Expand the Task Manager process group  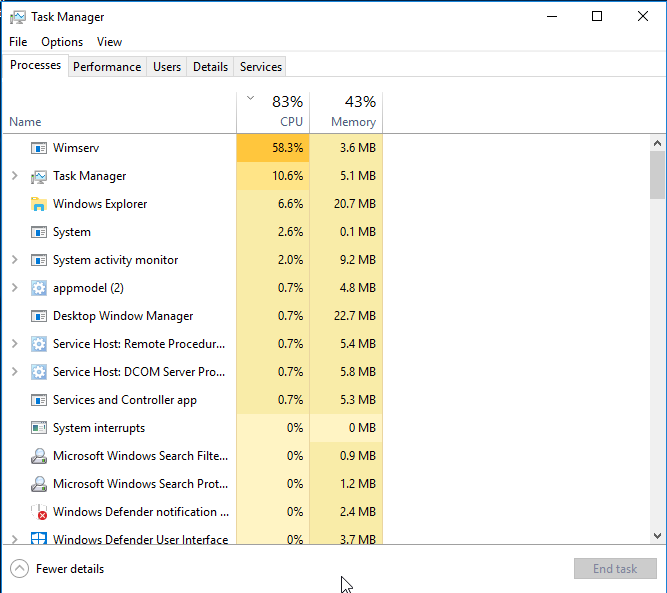(x=14, y=176)
